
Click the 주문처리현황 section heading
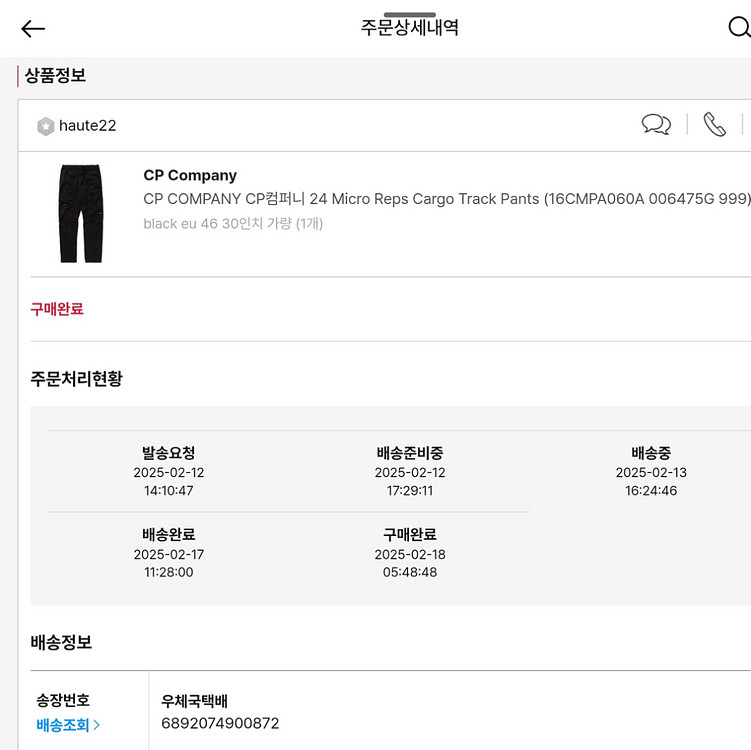coord(77,378)
